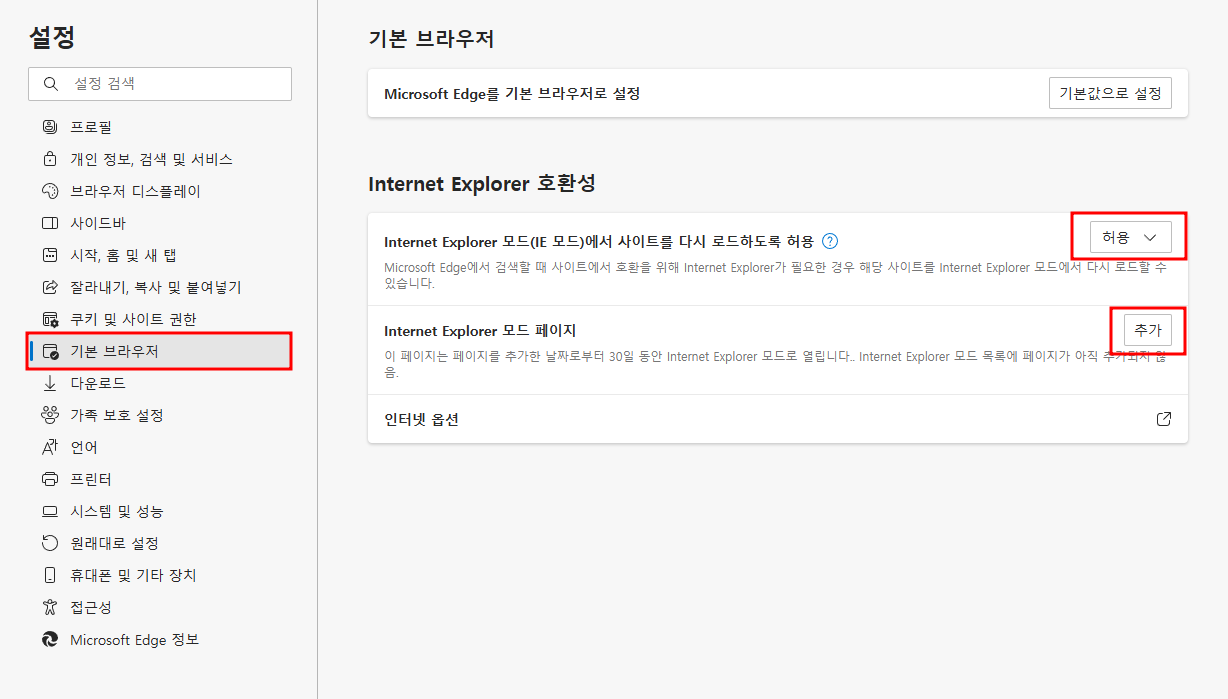Click 'Microsoft Edge를 기본 브라우저로 설정' text
Viewport: 1228px width, 699px height.
pyautogui.click(x=512, y=93)
